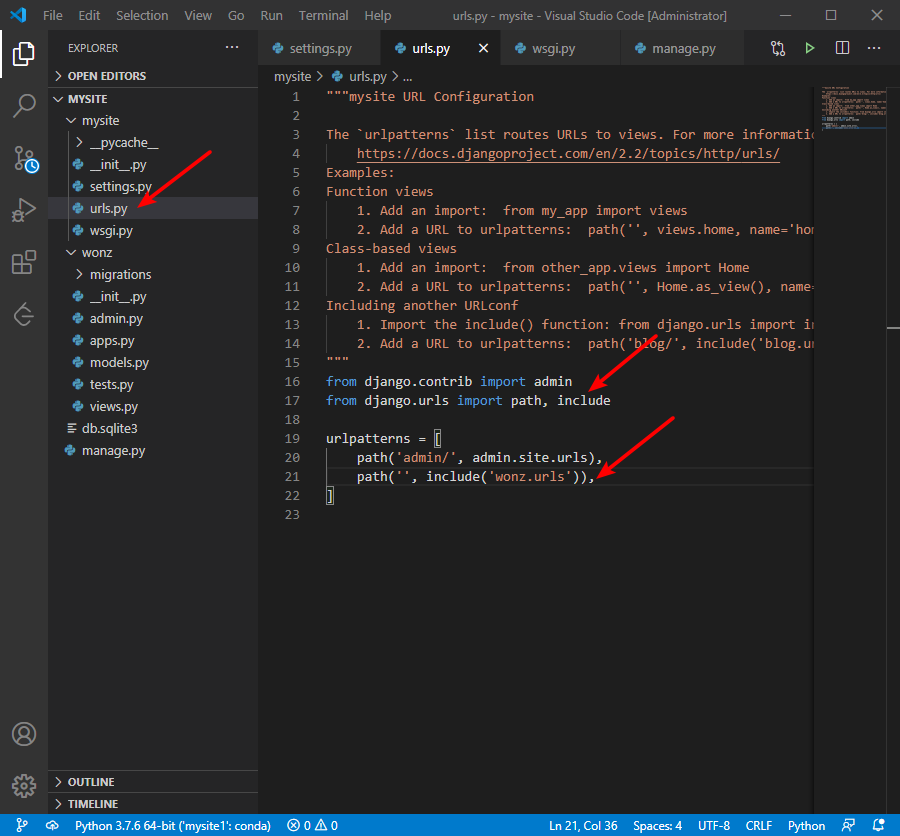Split the editor to the right
The height and width of the screenshot is (836, 900).
tap(842, 48)
